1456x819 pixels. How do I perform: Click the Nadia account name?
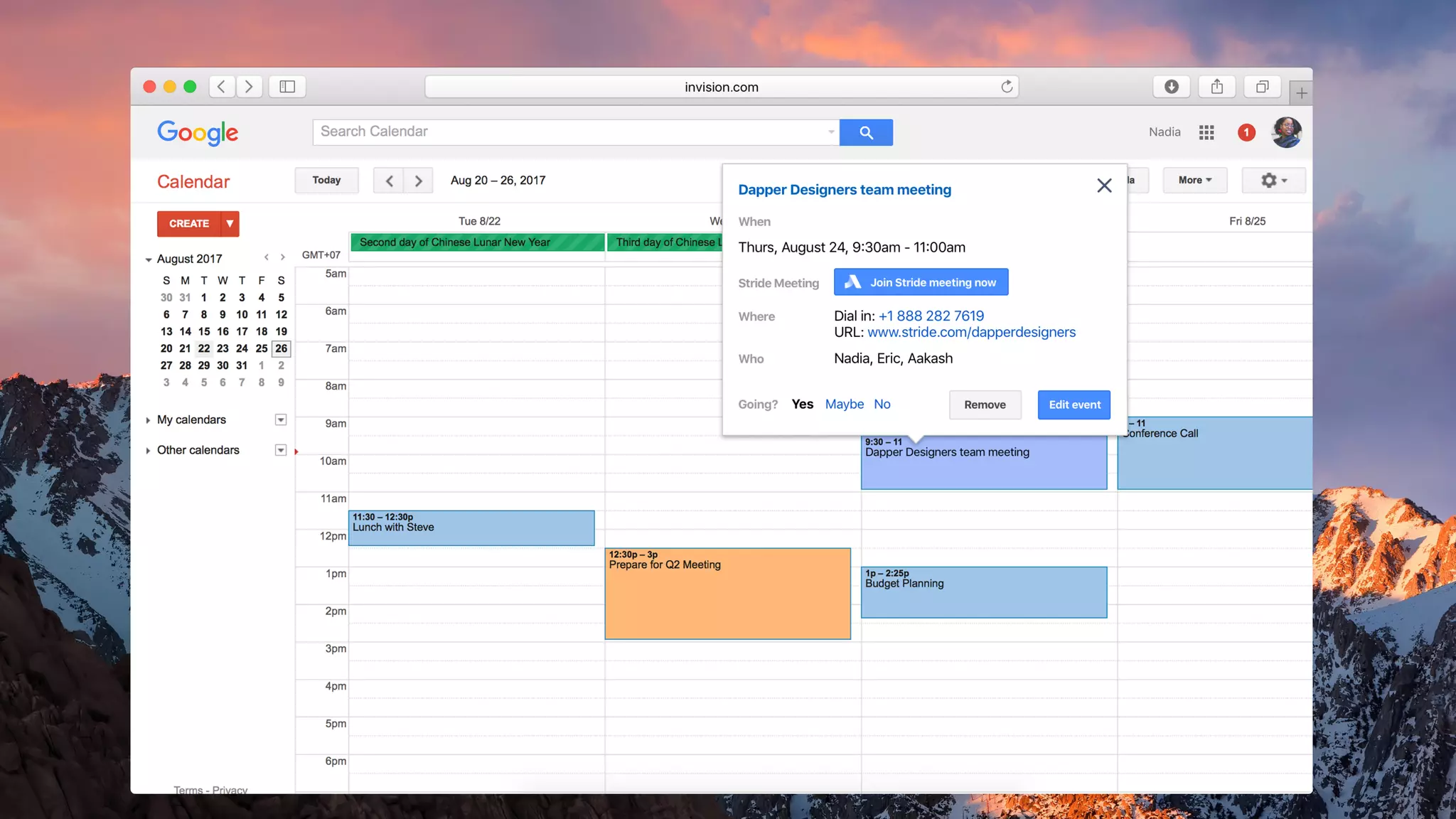(1165, 132)
